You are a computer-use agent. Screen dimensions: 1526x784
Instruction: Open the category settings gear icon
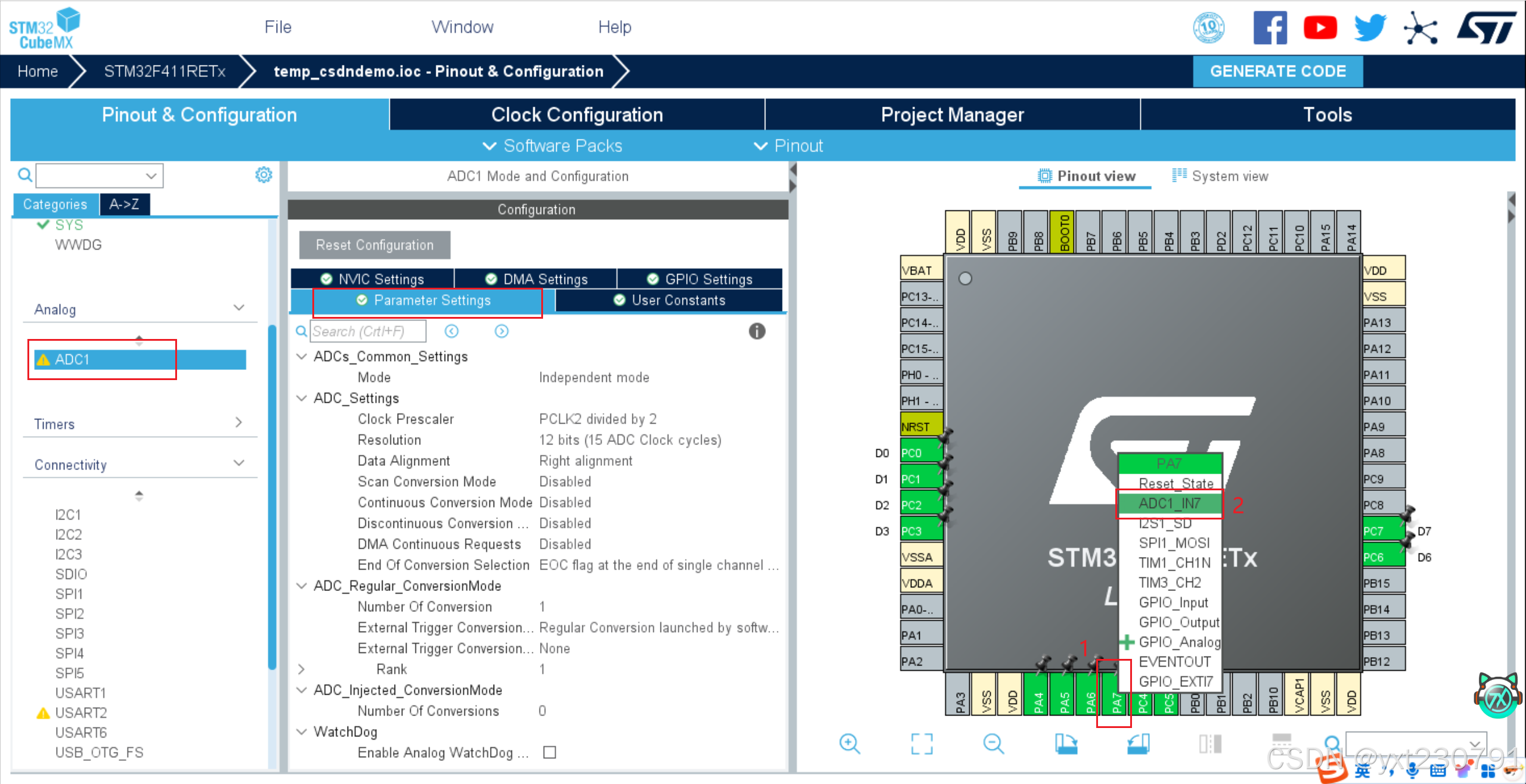pos(263,175)
